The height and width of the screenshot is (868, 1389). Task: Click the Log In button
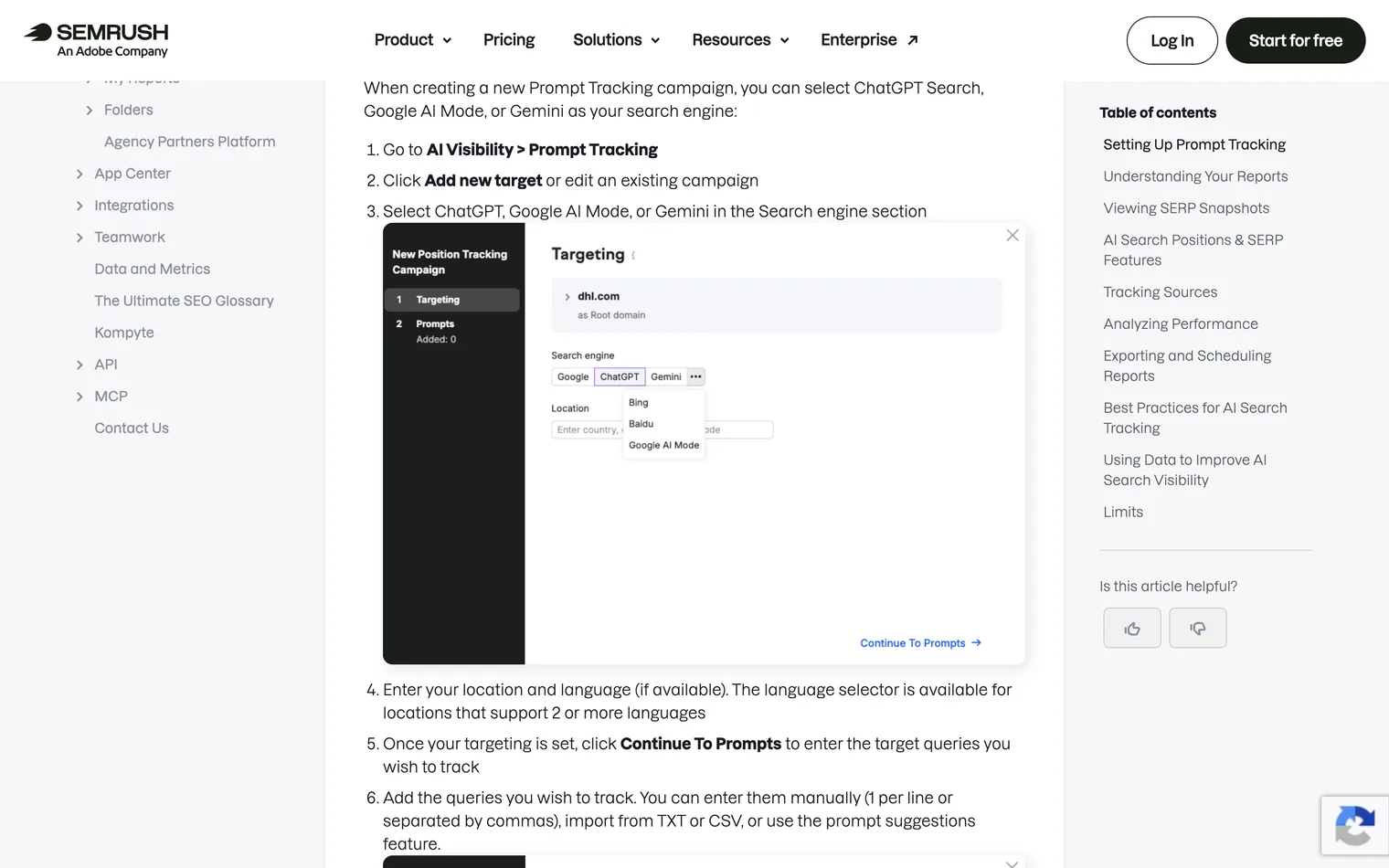1172,40
